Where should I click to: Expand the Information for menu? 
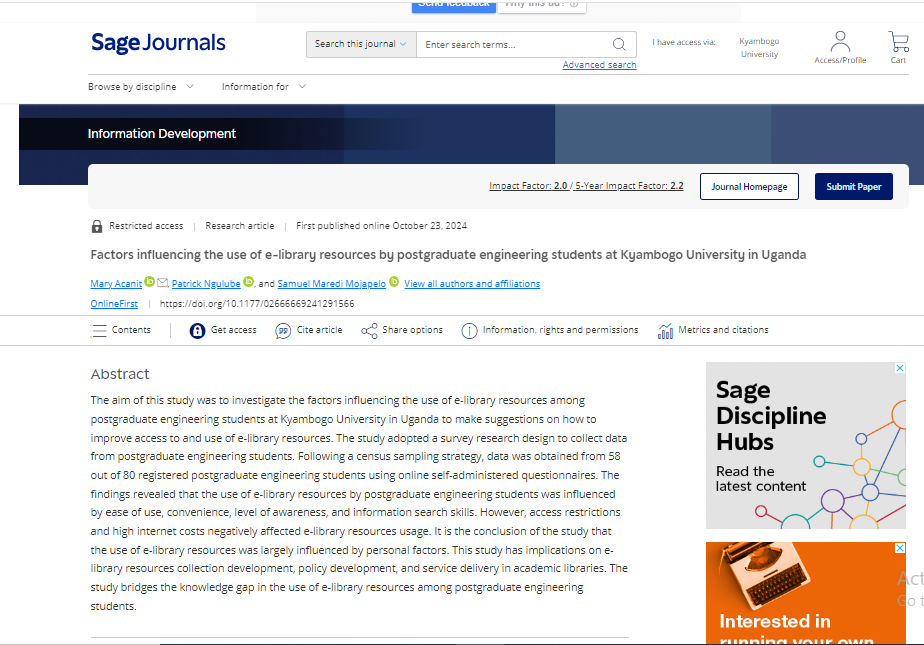264,87
